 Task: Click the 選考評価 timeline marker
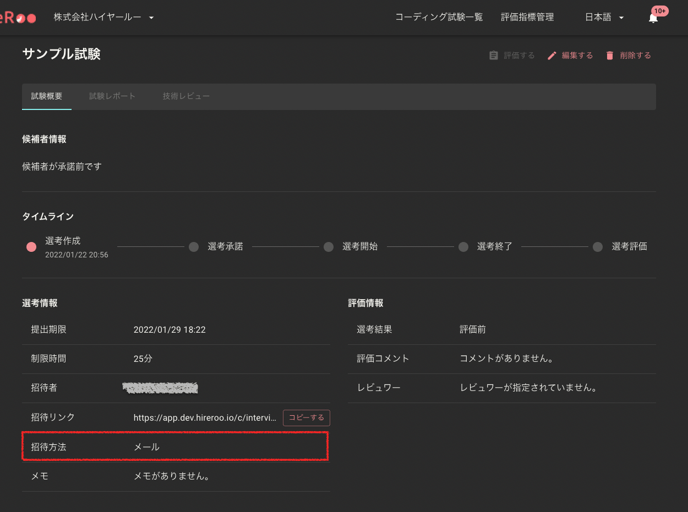[x=598, y=247]
